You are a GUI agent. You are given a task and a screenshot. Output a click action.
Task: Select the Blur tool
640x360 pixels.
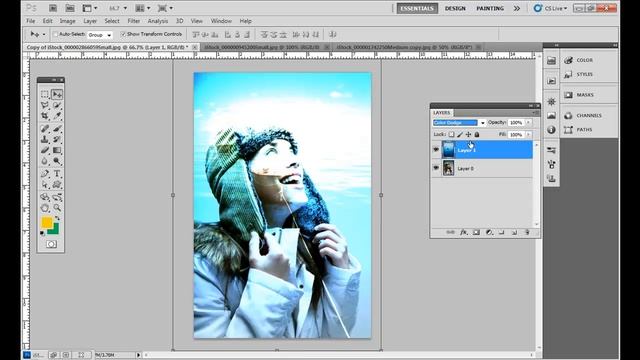click(x=45, y=161)
